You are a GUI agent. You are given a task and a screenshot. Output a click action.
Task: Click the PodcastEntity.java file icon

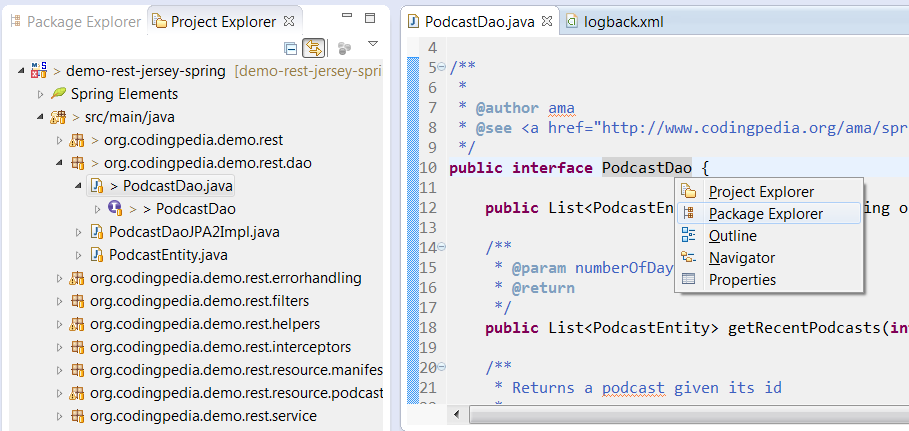(97, 255)
